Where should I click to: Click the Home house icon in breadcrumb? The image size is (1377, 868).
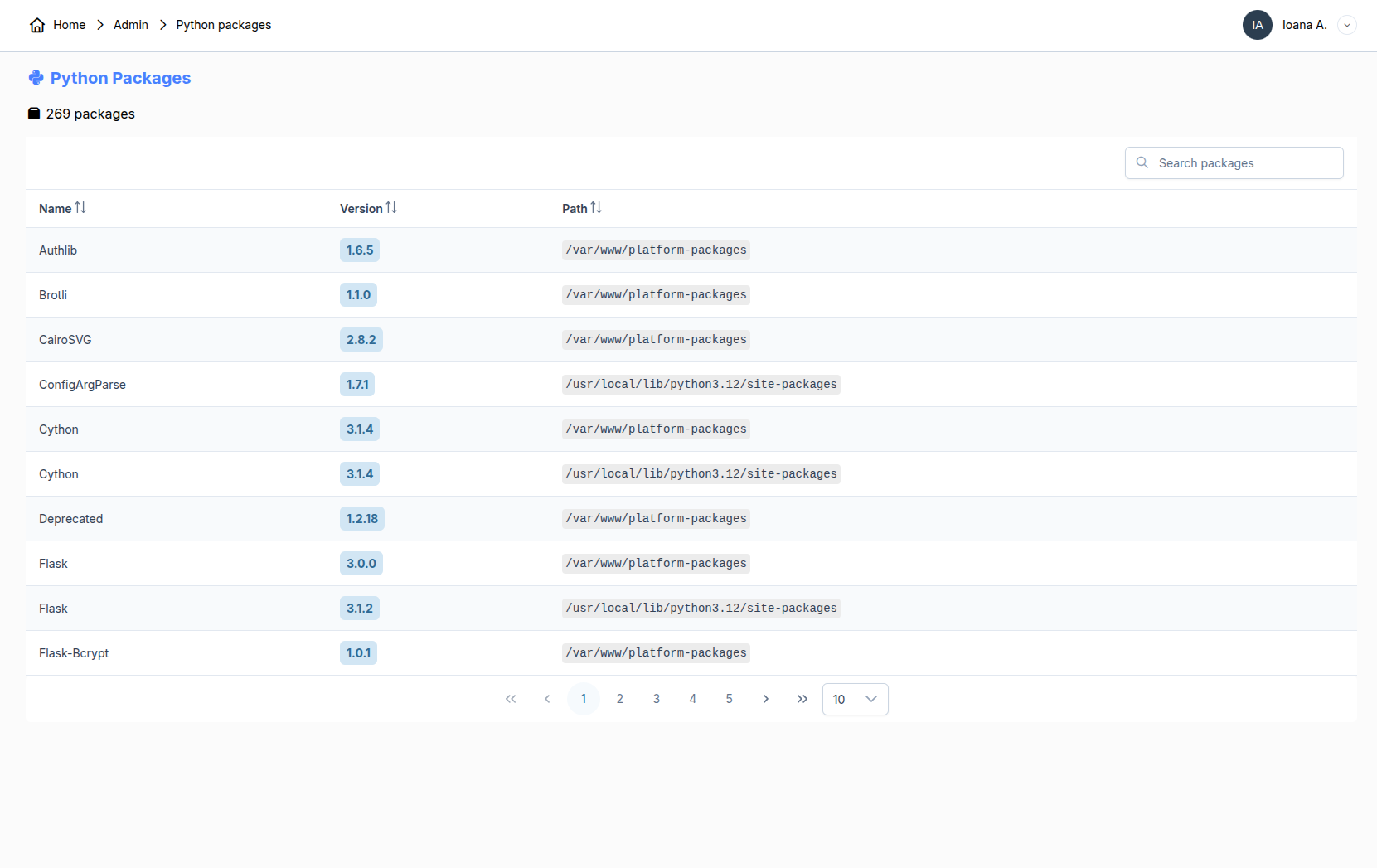[37, 25]
